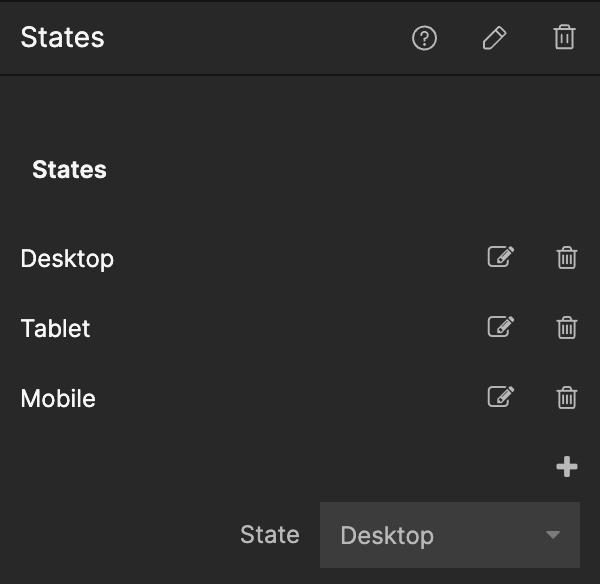
Task: Click the pencil edit icon in header
Action: [x=494, y=38]
